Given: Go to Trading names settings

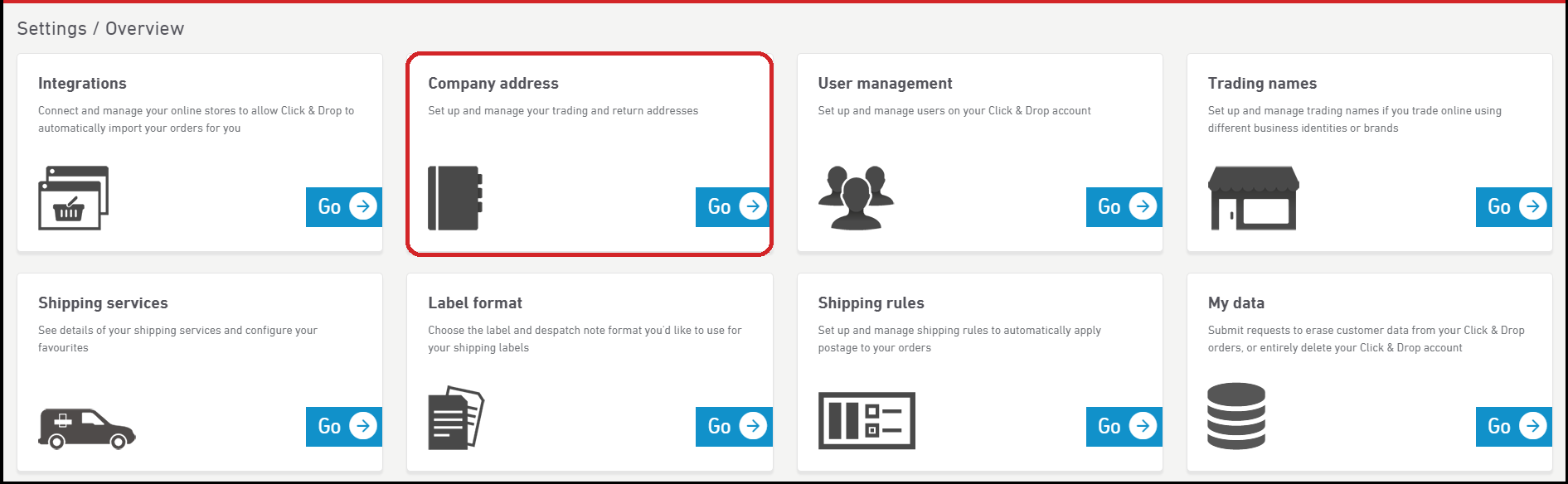Looking at the screenshot, I should pyautogui.click(x=1514, y=206).
